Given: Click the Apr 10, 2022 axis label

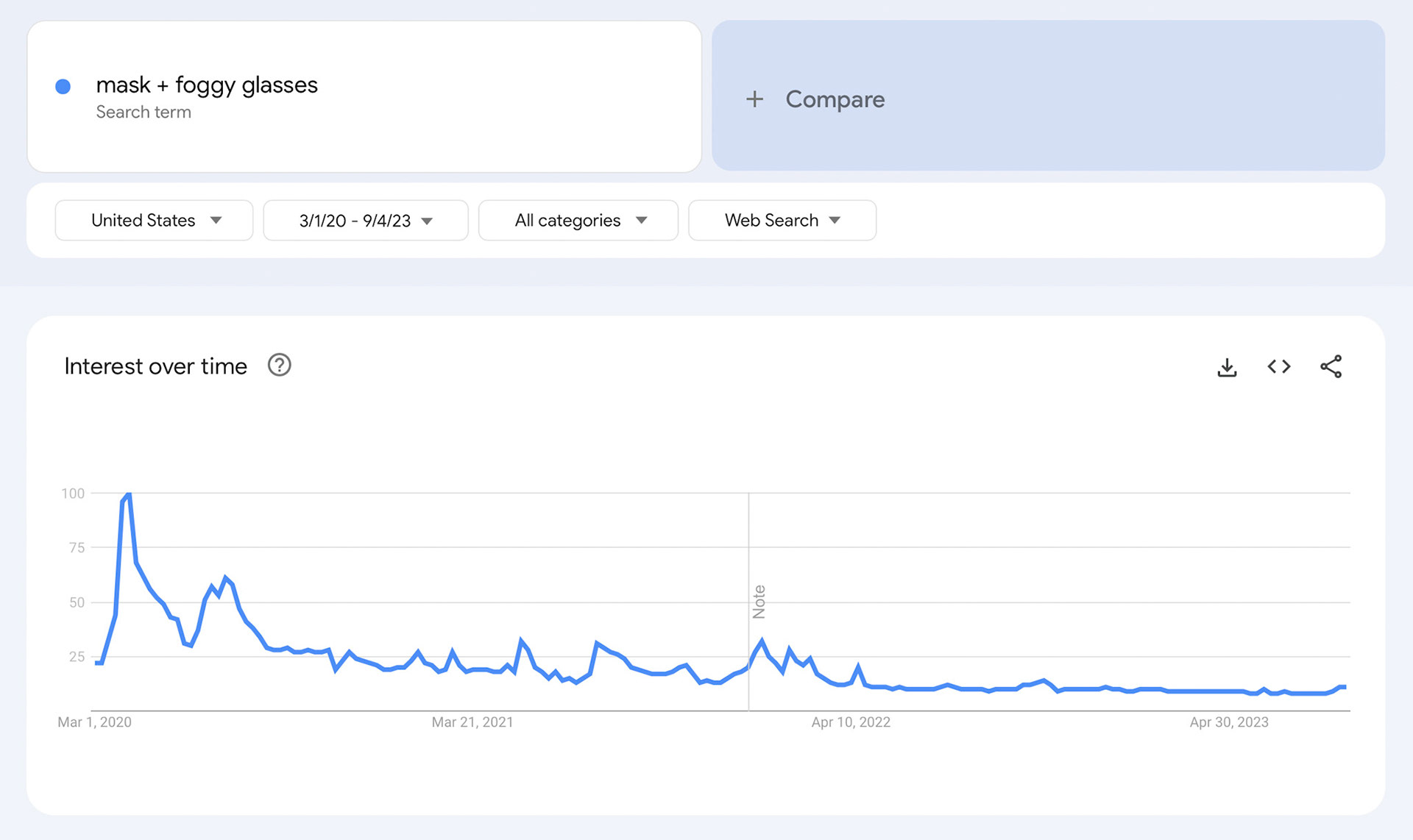Looking at the screenshot, I should 851,722.
